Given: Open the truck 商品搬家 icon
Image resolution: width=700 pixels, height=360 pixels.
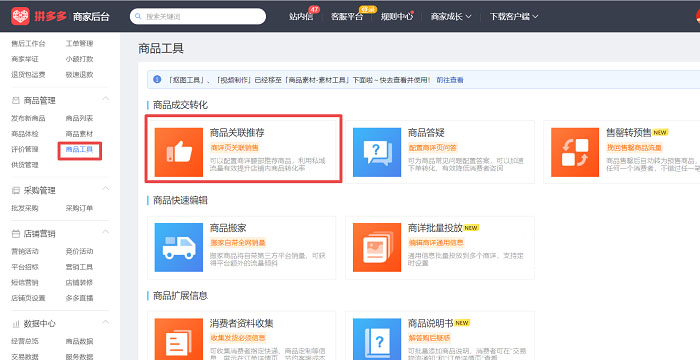Looking at the screenshot, I should click(179, 247).
